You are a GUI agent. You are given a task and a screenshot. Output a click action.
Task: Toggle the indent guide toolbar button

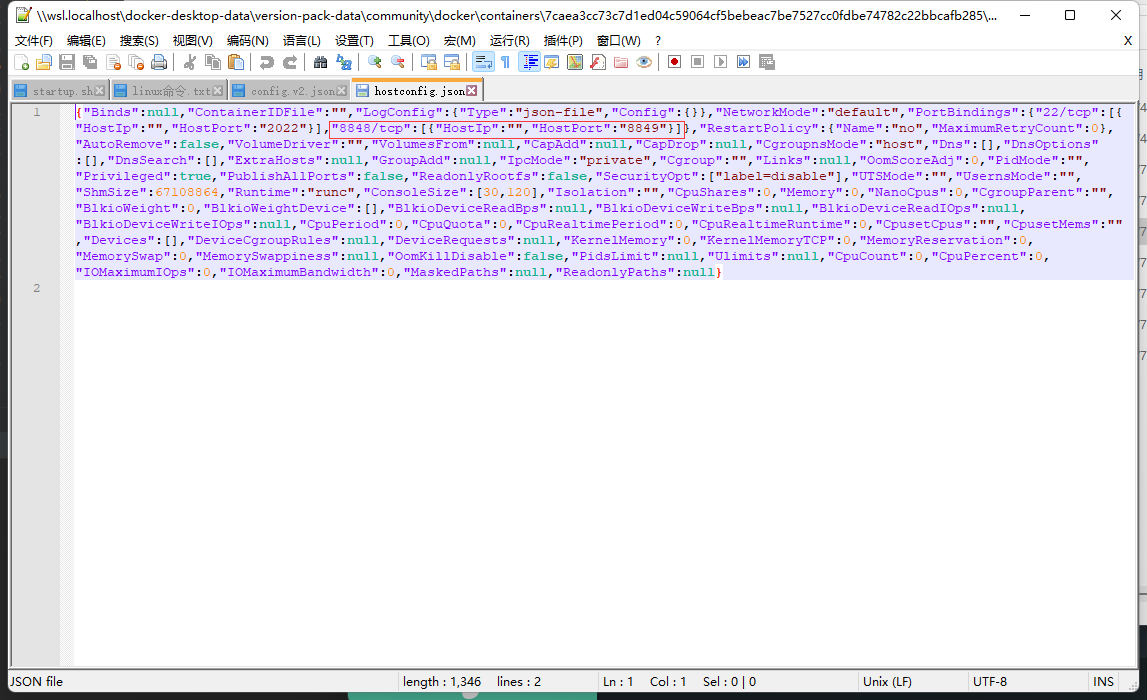[x=530, y=62]
